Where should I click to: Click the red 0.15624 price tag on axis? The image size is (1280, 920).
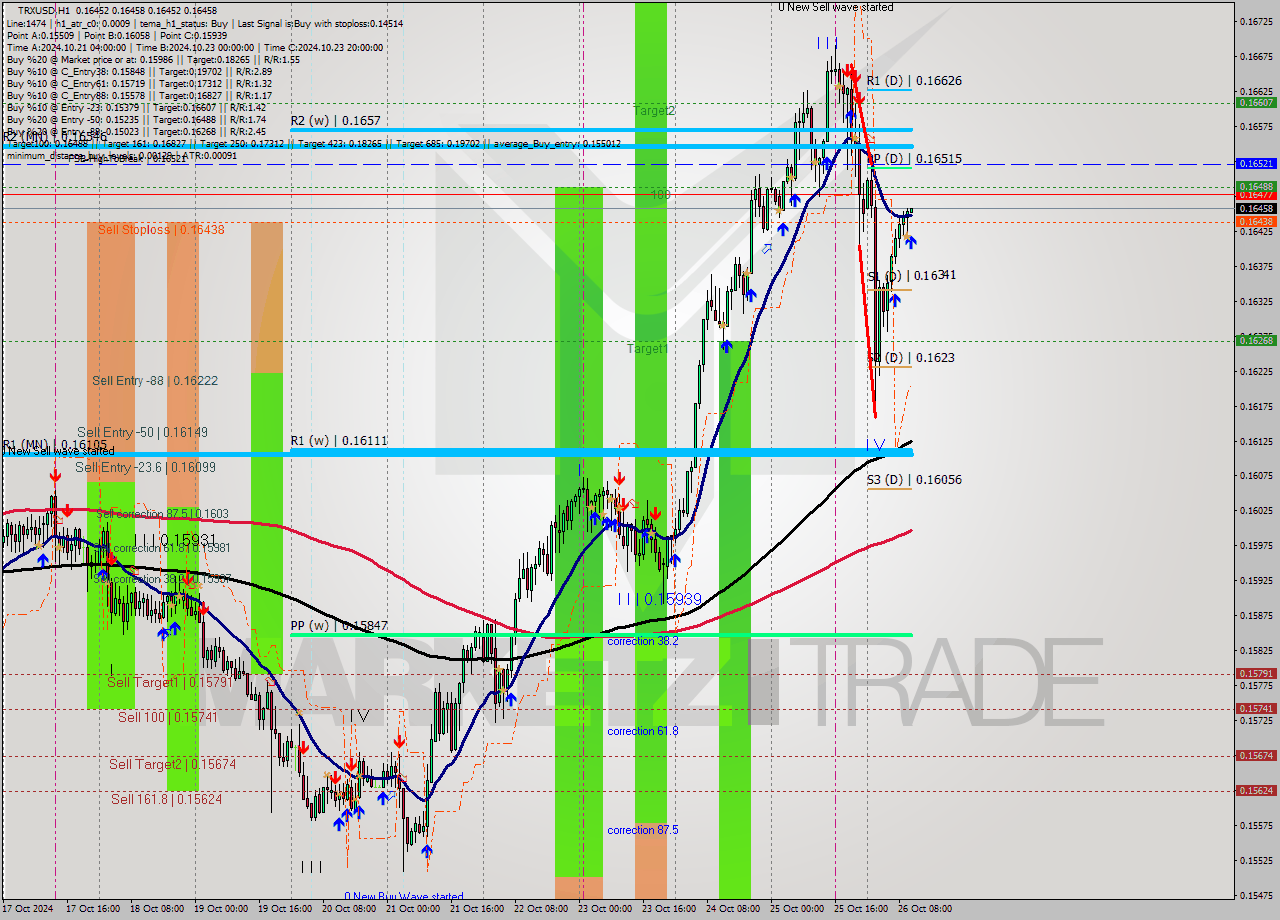(x=1256, y=790)
